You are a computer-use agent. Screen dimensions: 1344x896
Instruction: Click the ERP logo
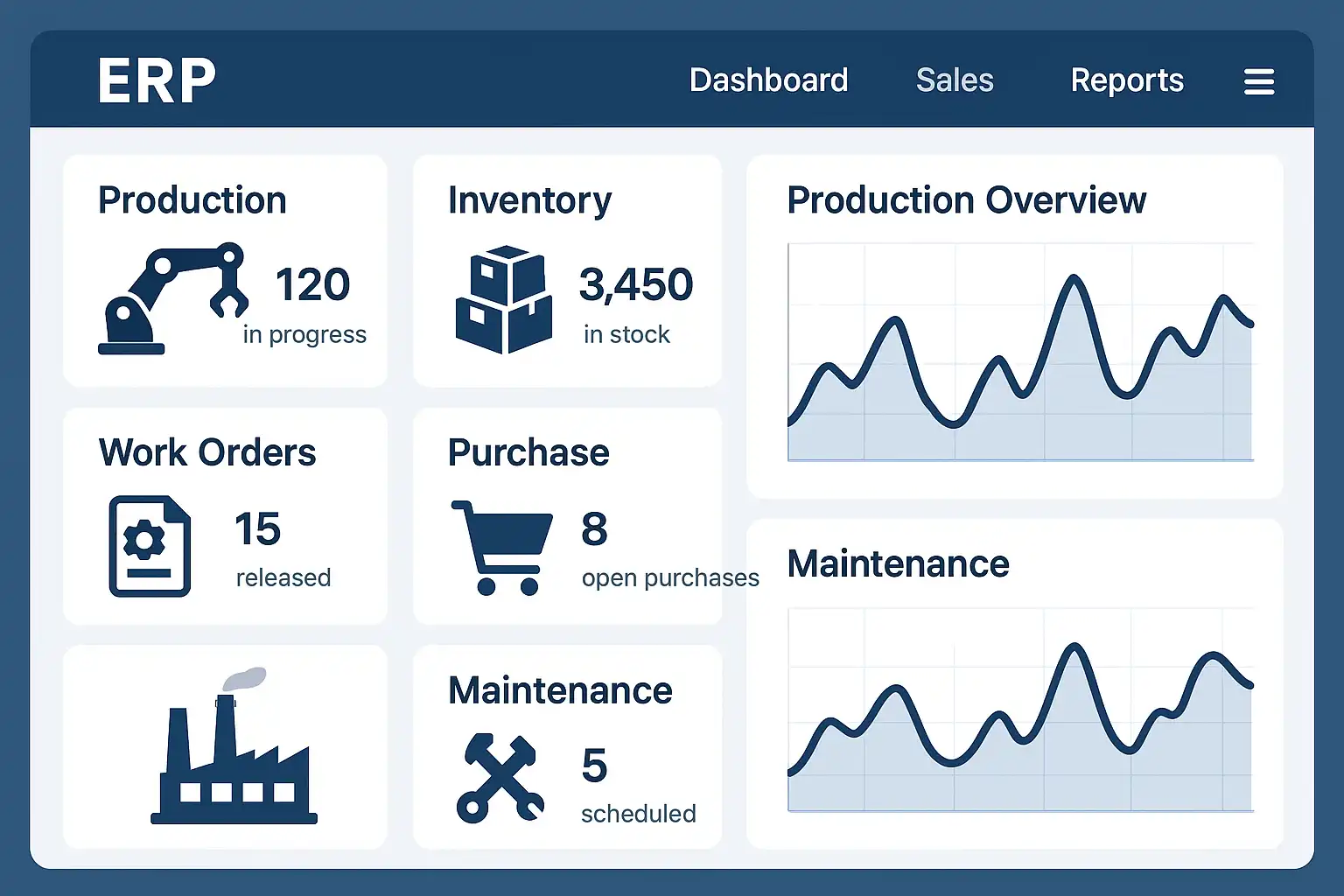(x=157, y=81)
